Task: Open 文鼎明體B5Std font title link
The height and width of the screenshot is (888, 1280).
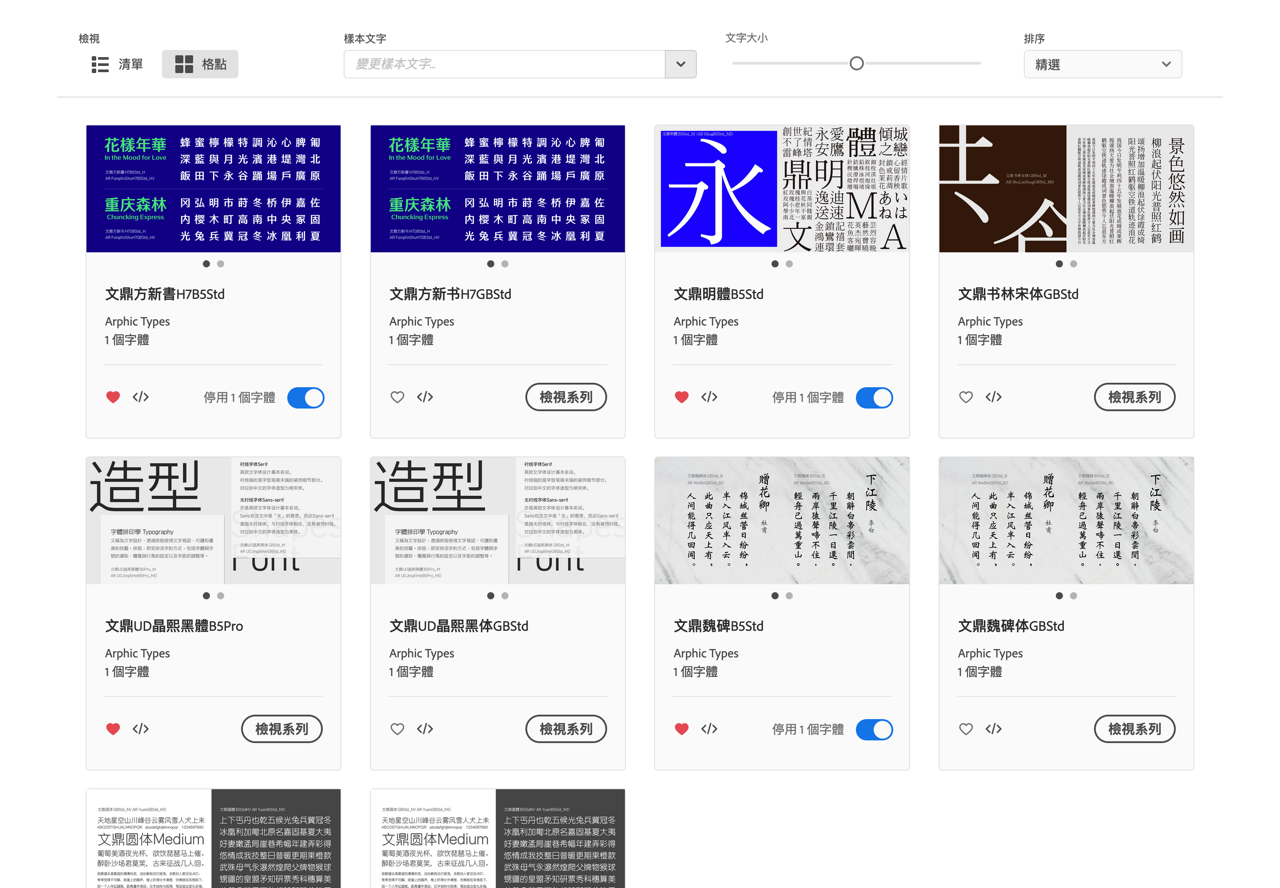Action: 718,294
